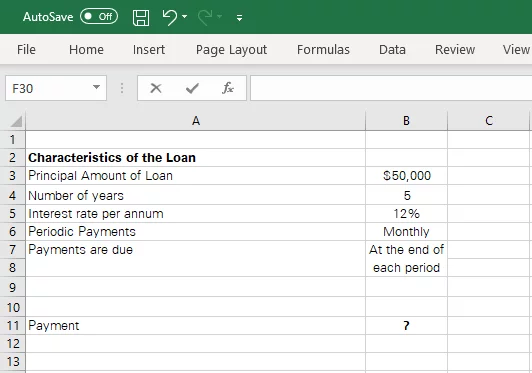This screenshot has height=373, width=532.
Task: Click the Insert Function fx icon
Action: (x=228, y=88)
